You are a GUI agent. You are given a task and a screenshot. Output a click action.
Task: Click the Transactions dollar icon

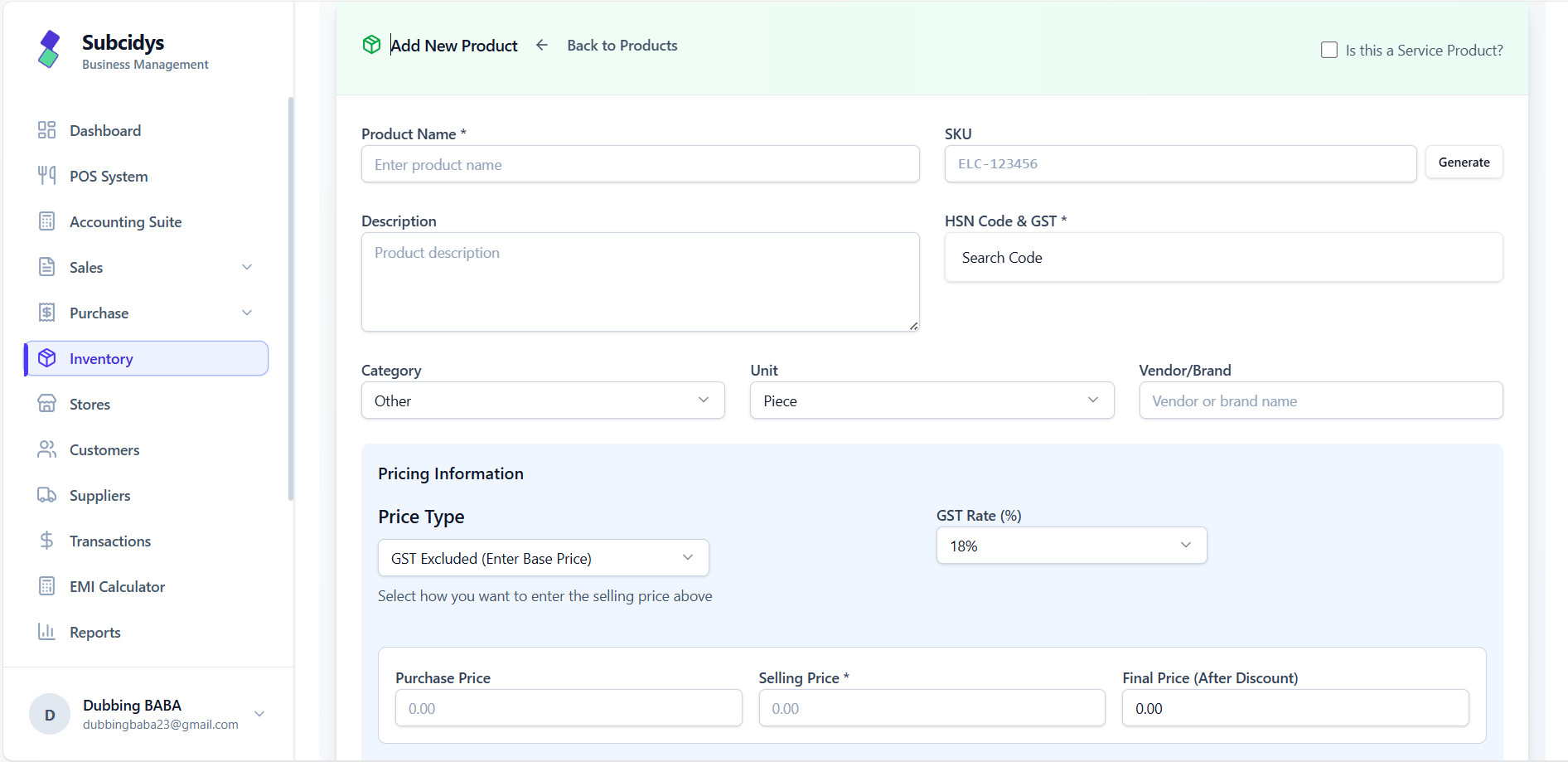pos(46,541)
